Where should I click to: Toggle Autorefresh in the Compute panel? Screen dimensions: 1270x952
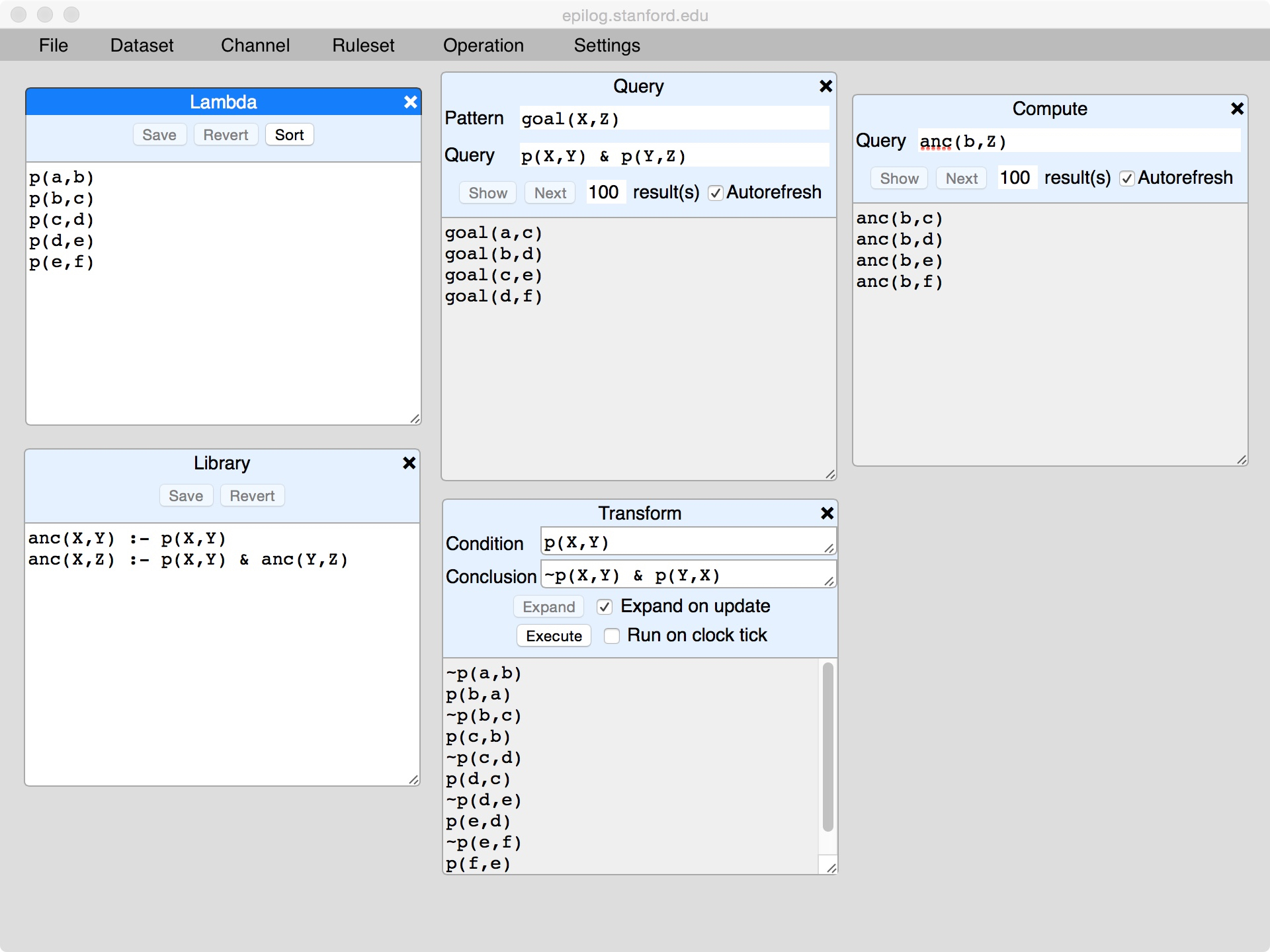1127,178
